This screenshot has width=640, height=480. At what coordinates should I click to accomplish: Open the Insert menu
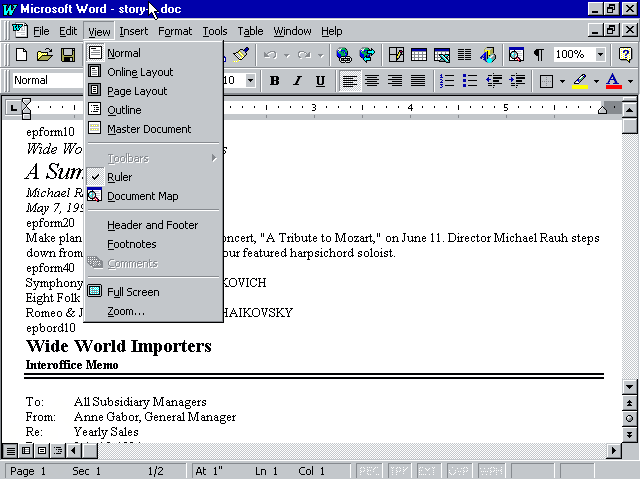tap(133, 31)
